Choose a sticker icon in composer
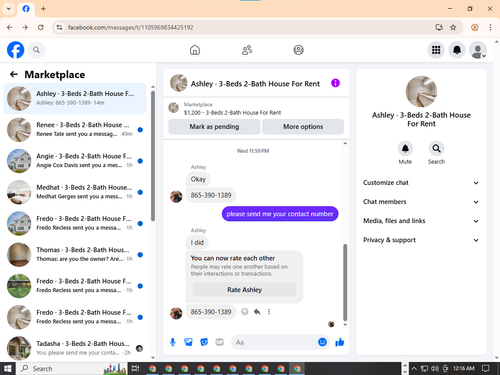Image resolution: width=500 pixels, height=375 pixels. (x=204, y=342)
